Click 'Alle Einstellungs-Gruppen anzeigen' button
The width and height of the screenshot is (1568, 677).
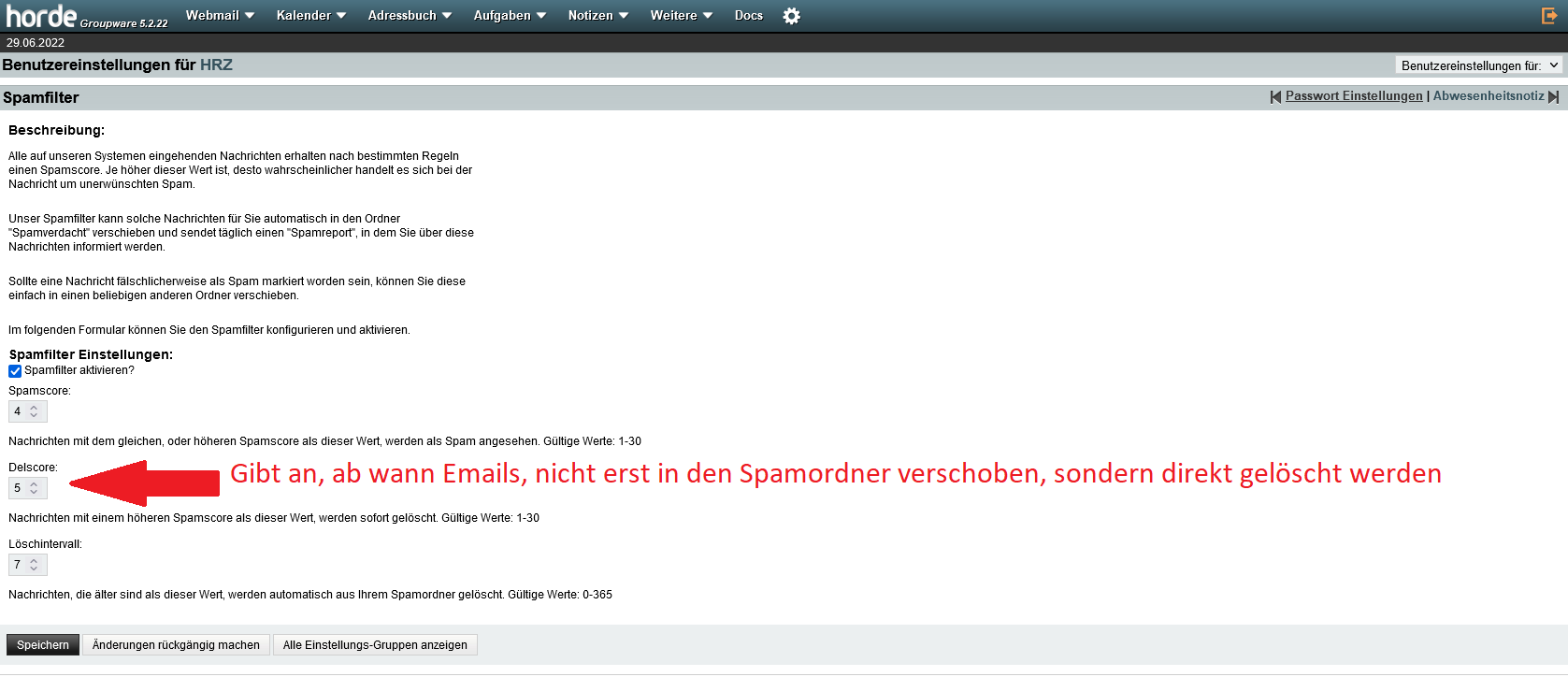[x=375, y=645]
